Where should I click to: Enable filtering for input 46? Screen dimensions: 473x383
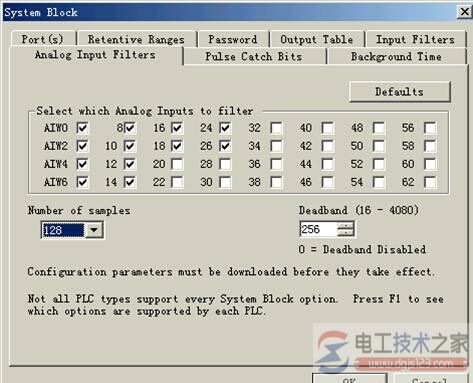328,182
